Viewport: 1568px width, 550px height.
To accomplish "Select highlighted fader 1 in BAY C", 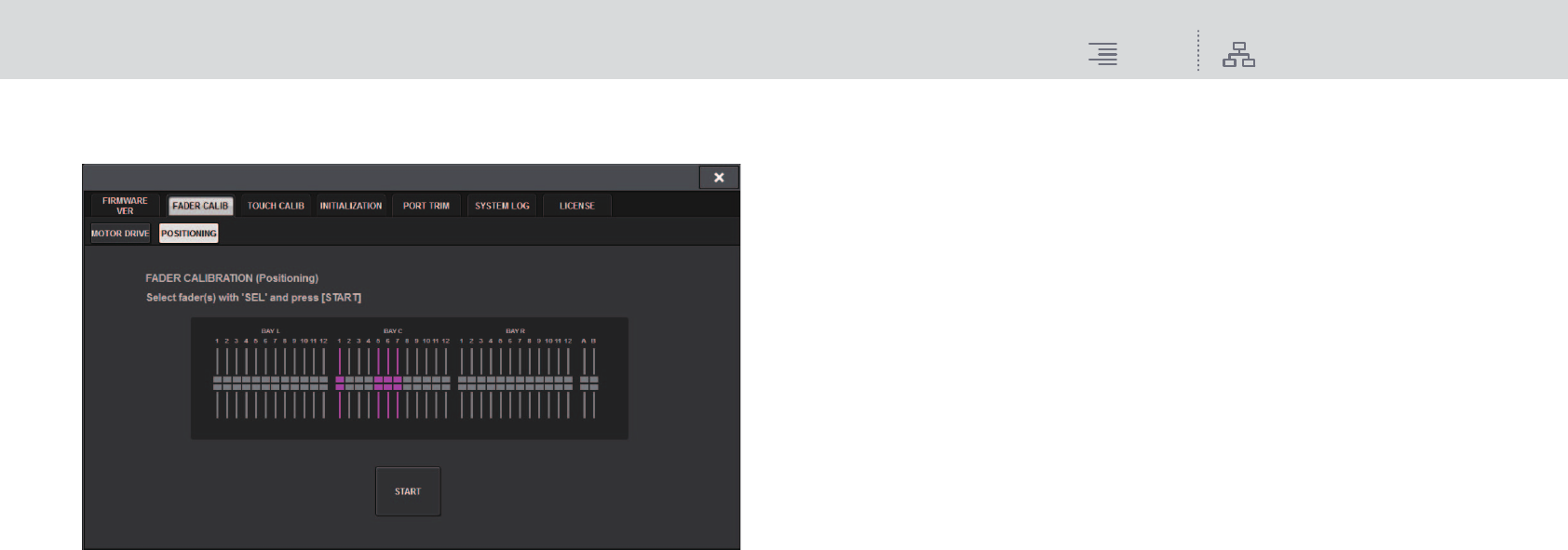I will pos(340,382).
